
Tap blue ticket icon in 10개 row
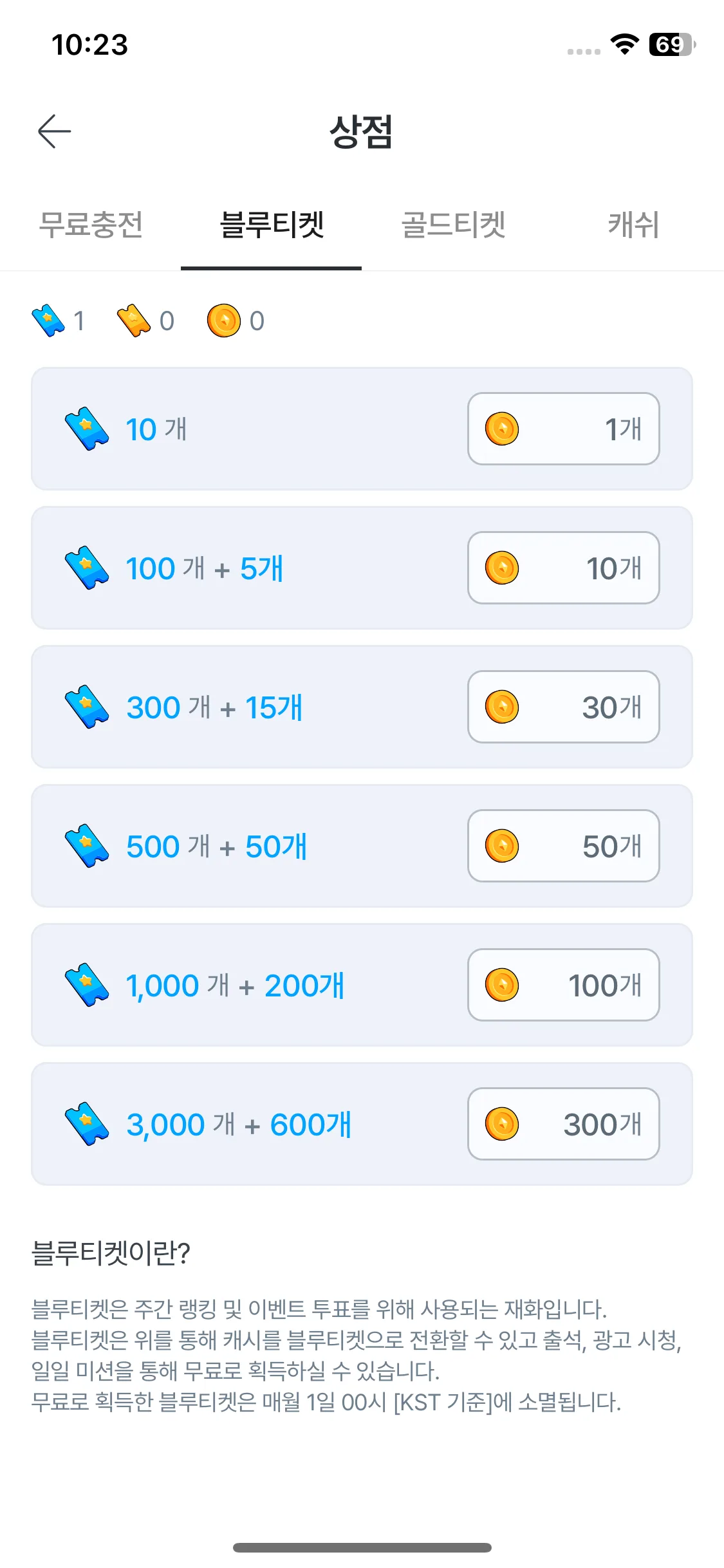(x=87, y=429)
